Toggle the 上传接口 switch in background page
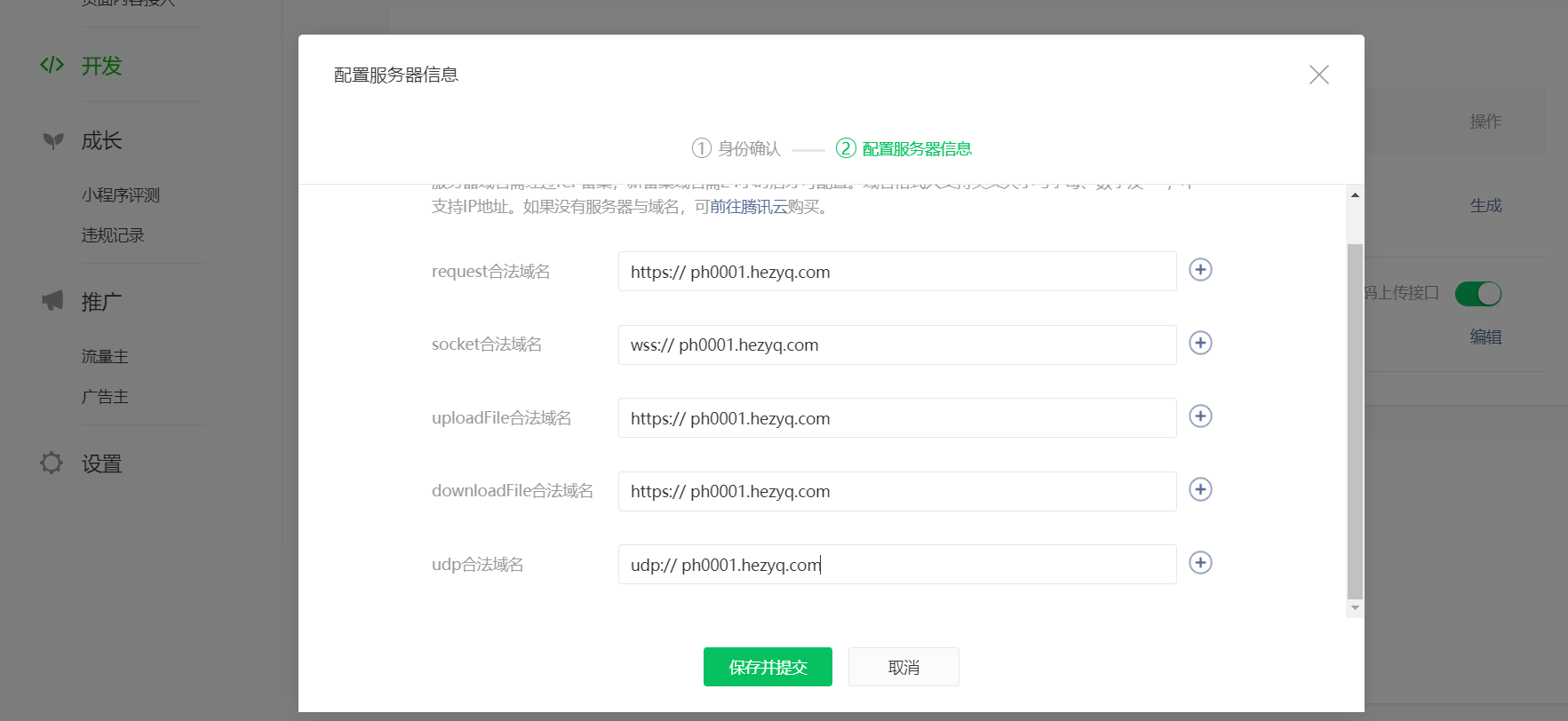Viewport: 1568px width, 721px height. click(x=1478, y=294)
